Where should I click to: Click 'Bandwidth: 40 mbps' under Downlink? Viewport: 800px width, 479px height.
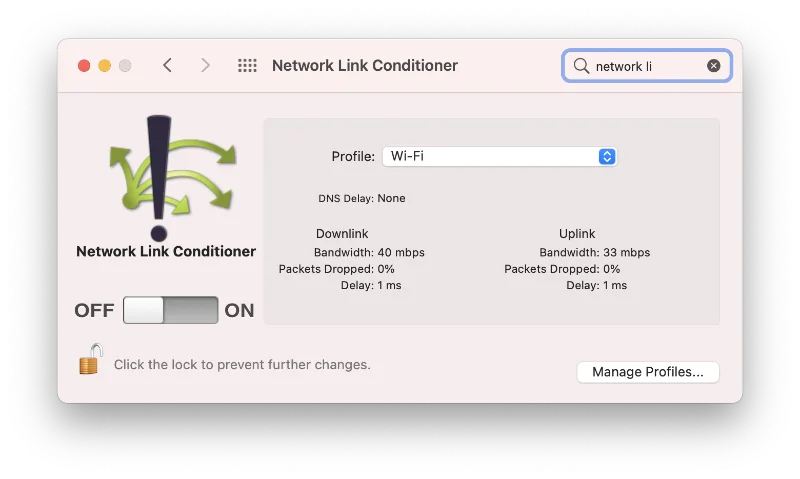click(x=369, y=253)
